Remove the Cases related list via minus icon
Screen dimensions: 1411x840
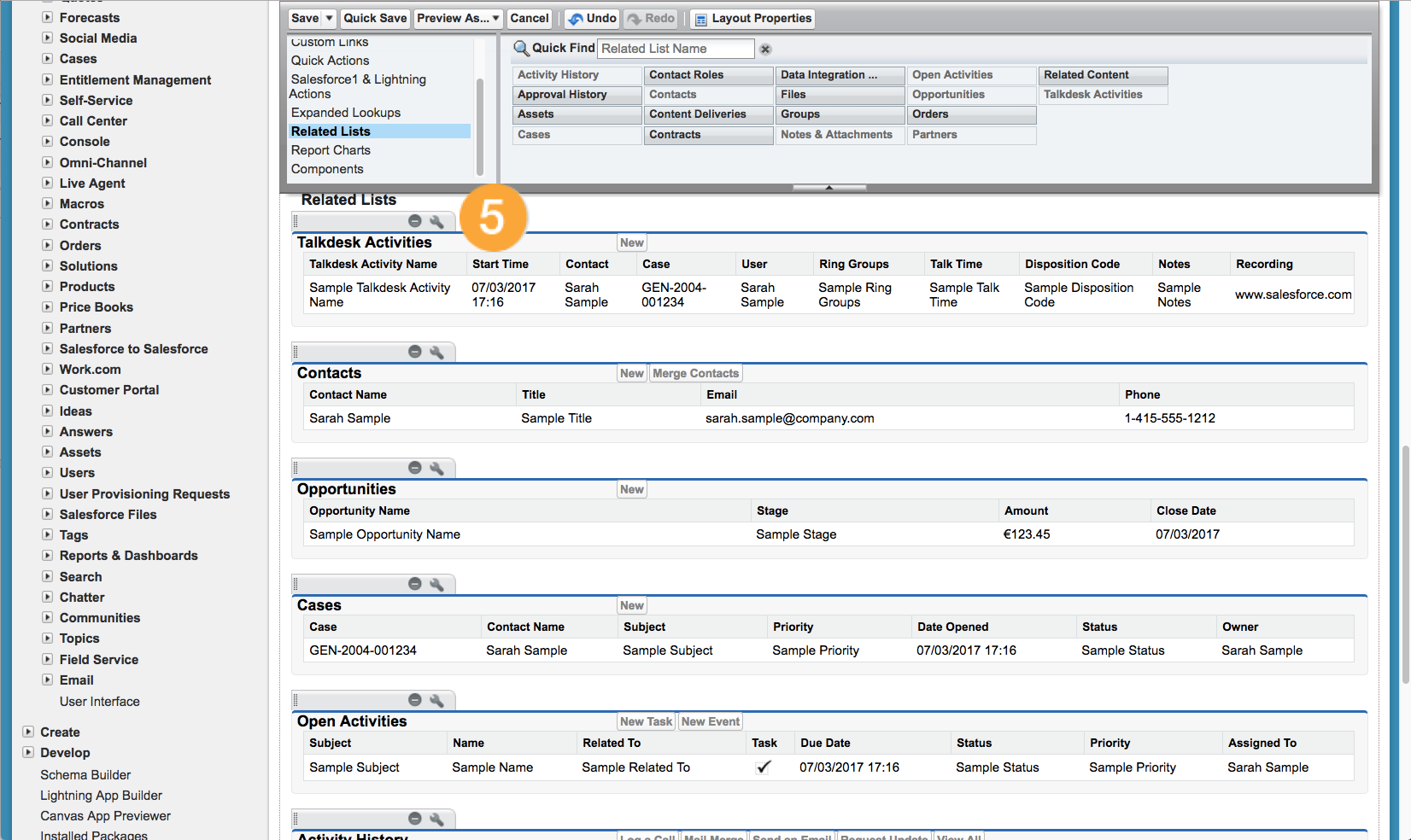415,584
